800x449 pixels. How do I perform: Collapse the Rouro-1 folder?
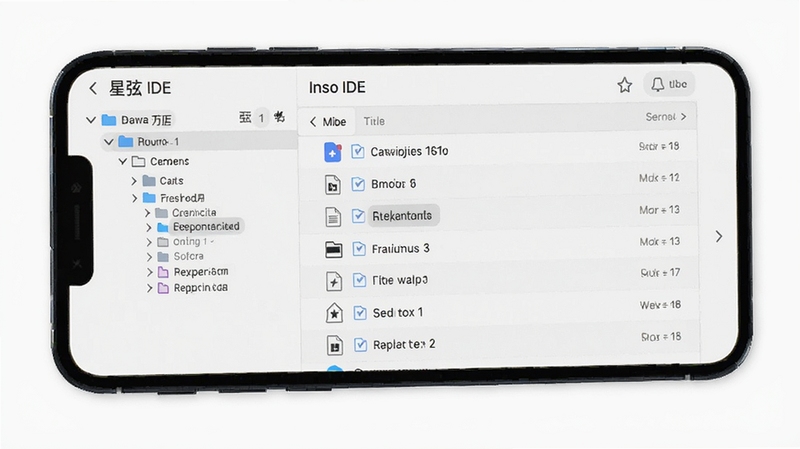[109, 142]
